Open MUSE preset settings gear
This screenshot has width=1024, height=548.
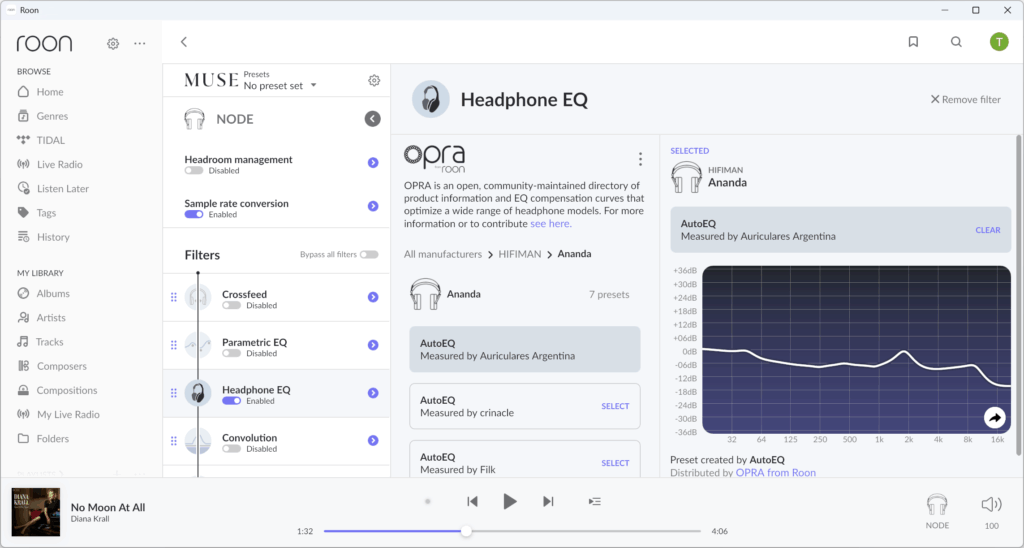374,81
